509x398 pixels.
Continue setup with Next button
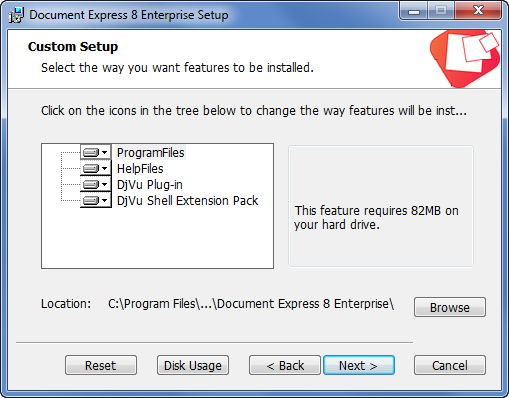tap(359, 365)
